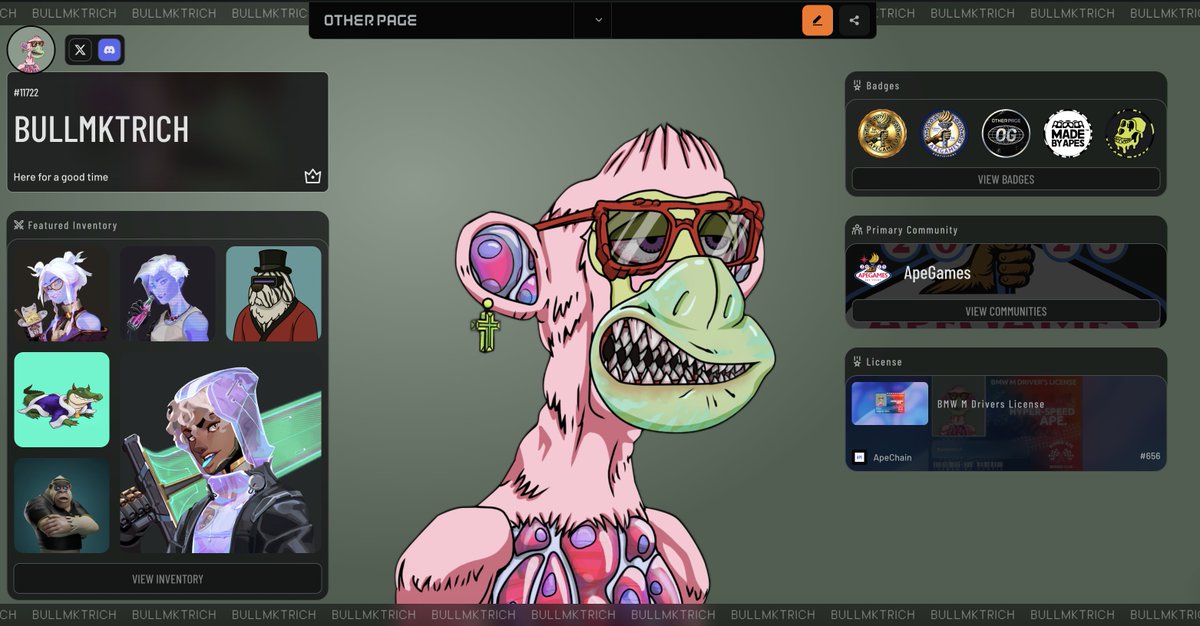Image resolution: width=1200 pixels, height=626 pixels.
Task: Click the ApeChain label
Action: point(893,457)
